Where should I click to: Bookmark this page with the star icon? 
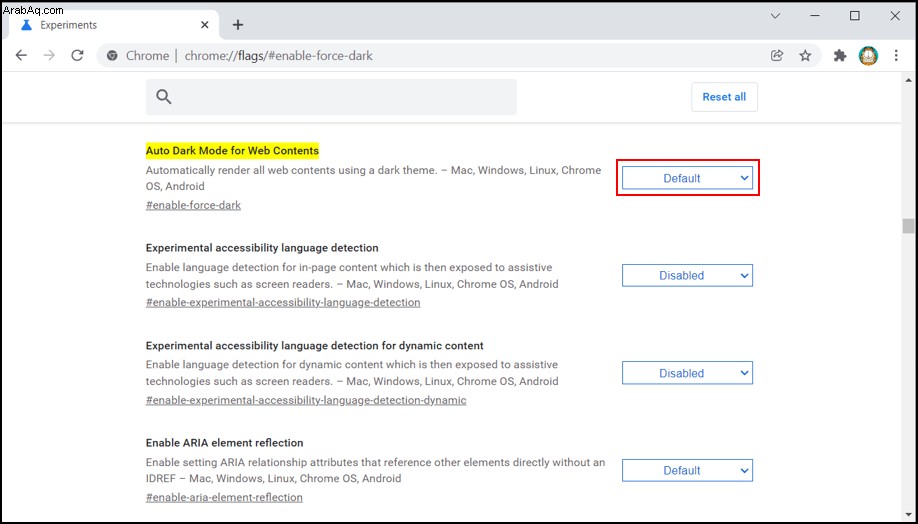tap(806, 56)
